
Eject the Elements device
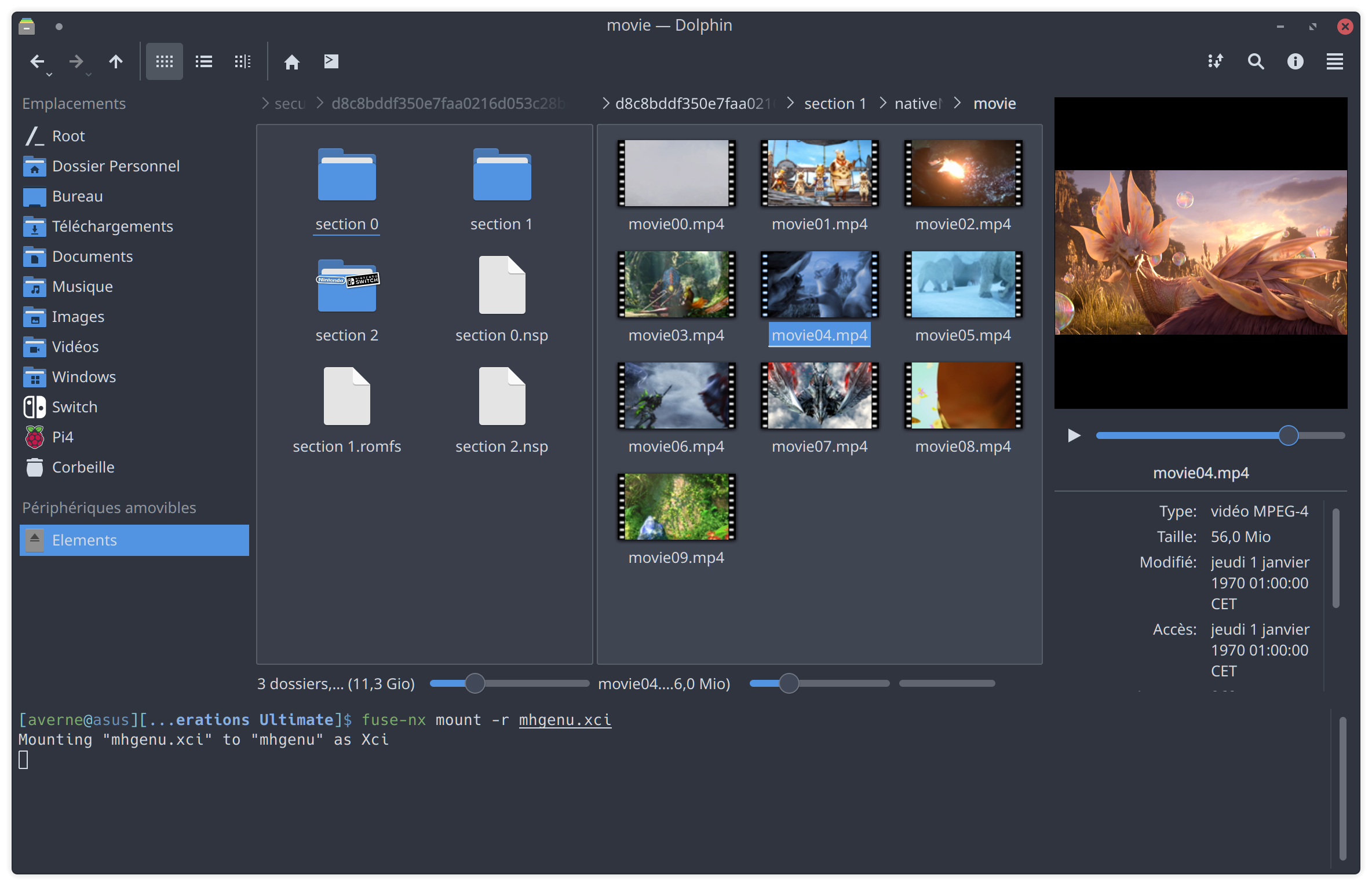click(35, 540)
